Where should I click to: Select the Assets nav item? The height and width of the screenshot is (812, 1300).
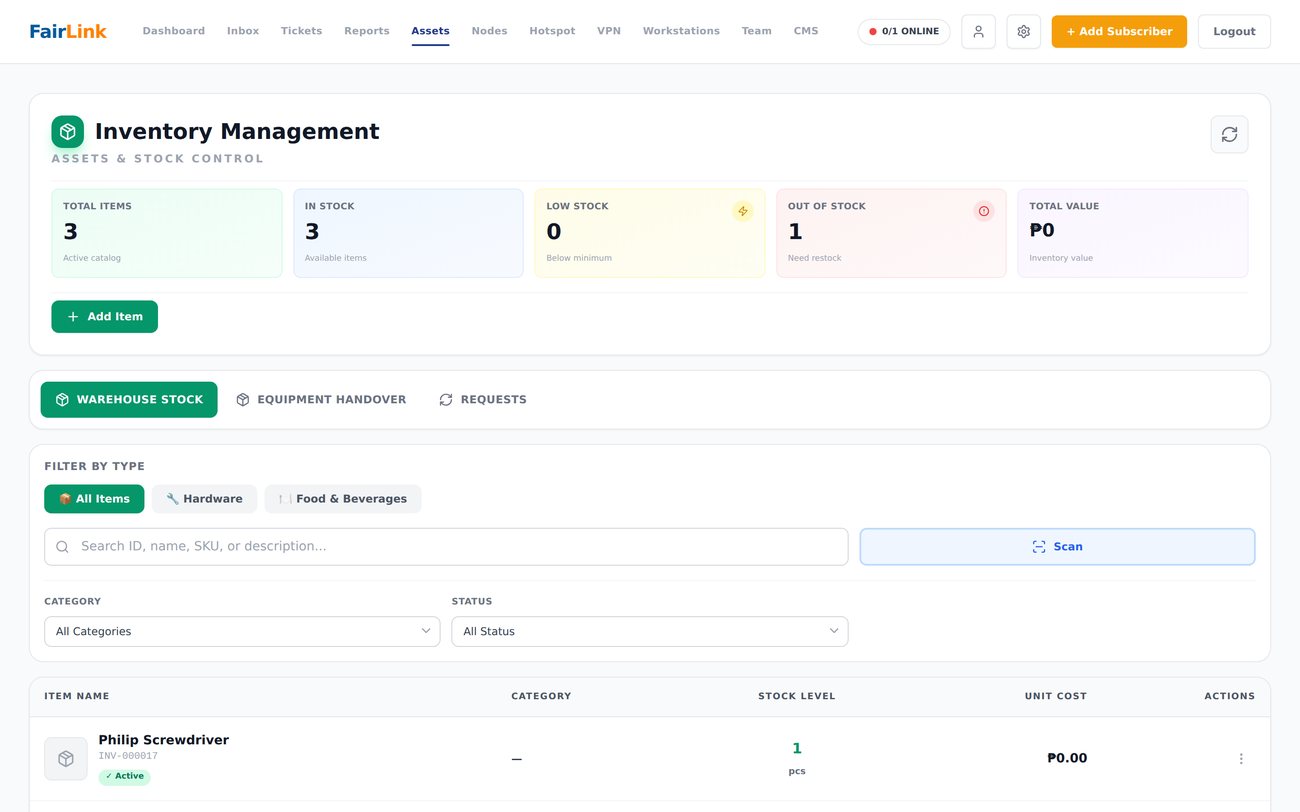tap(430, 31)
